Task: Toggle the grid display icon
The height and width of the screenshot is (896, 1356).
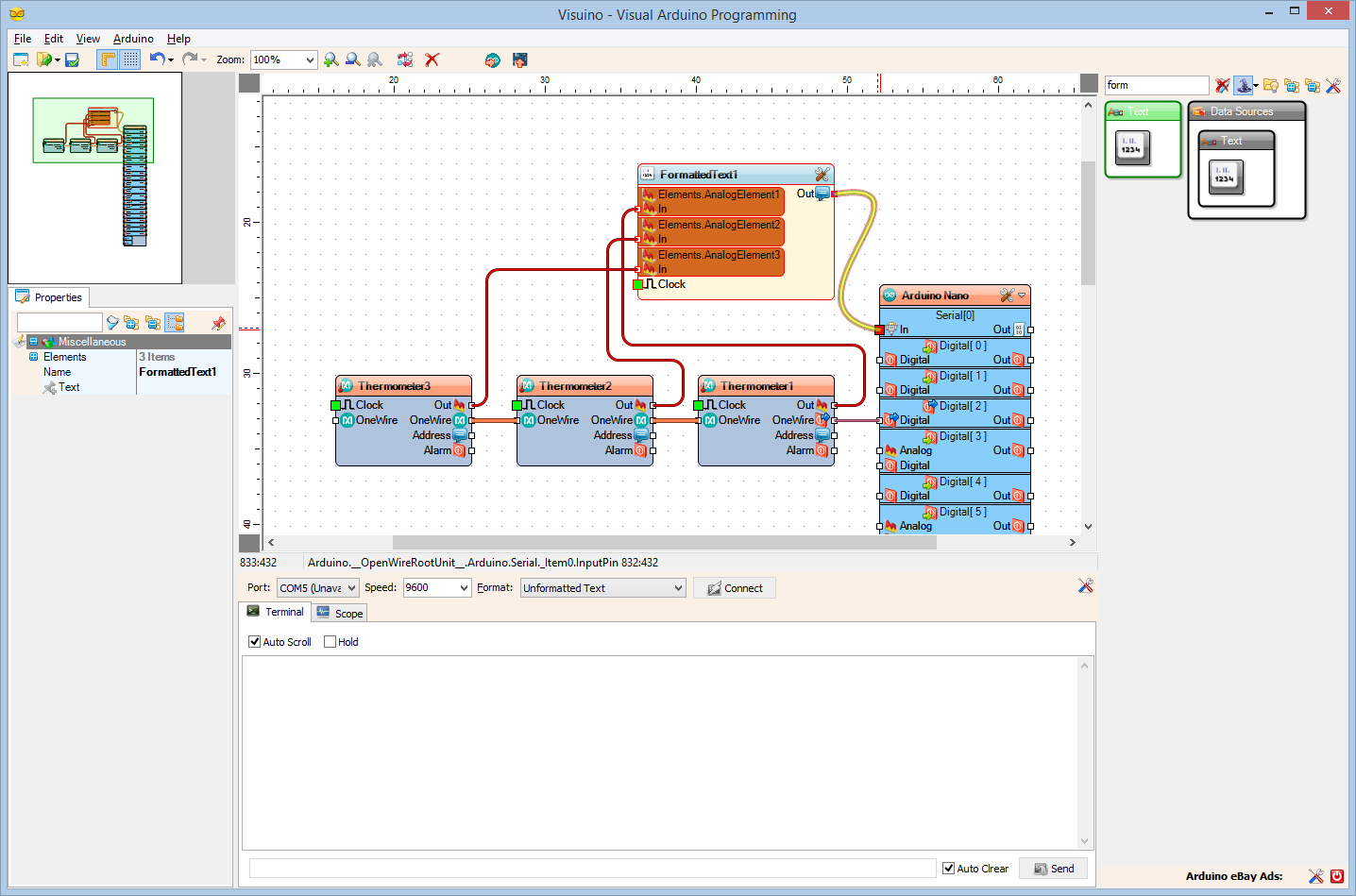Action: (130, 59)
